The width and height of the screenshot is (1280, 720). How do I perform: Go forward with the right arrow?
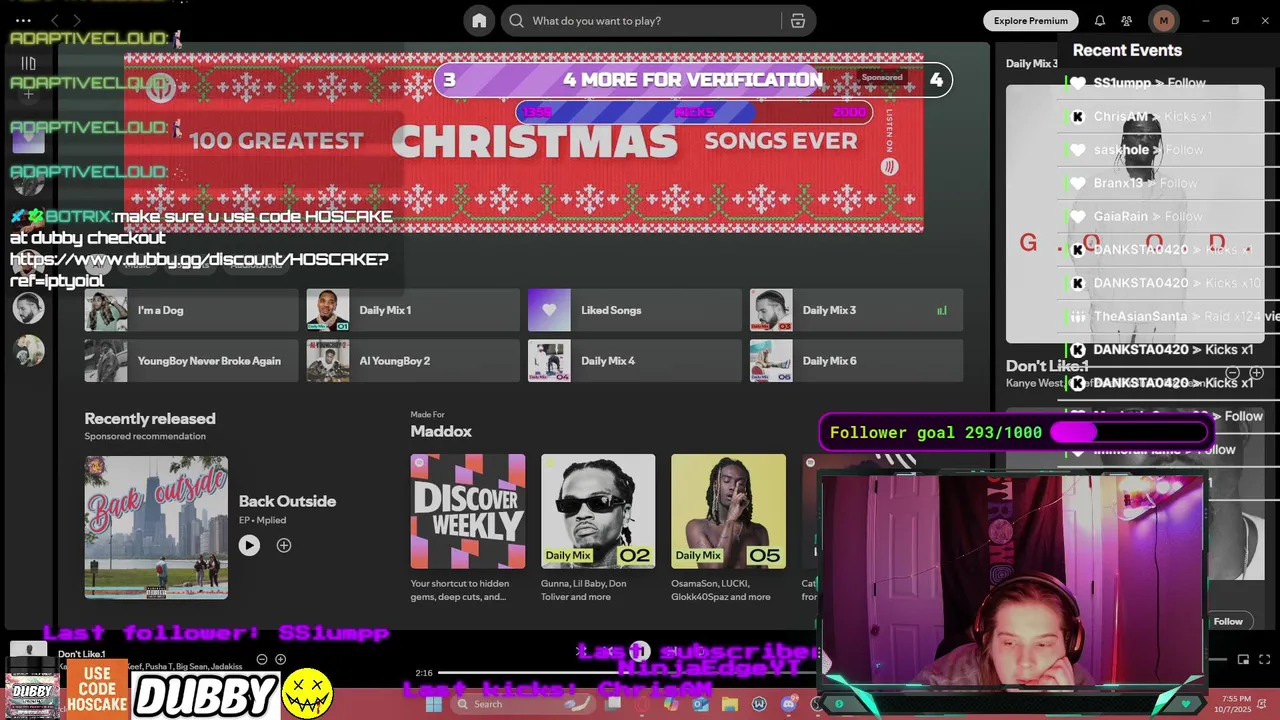[77, 20]
